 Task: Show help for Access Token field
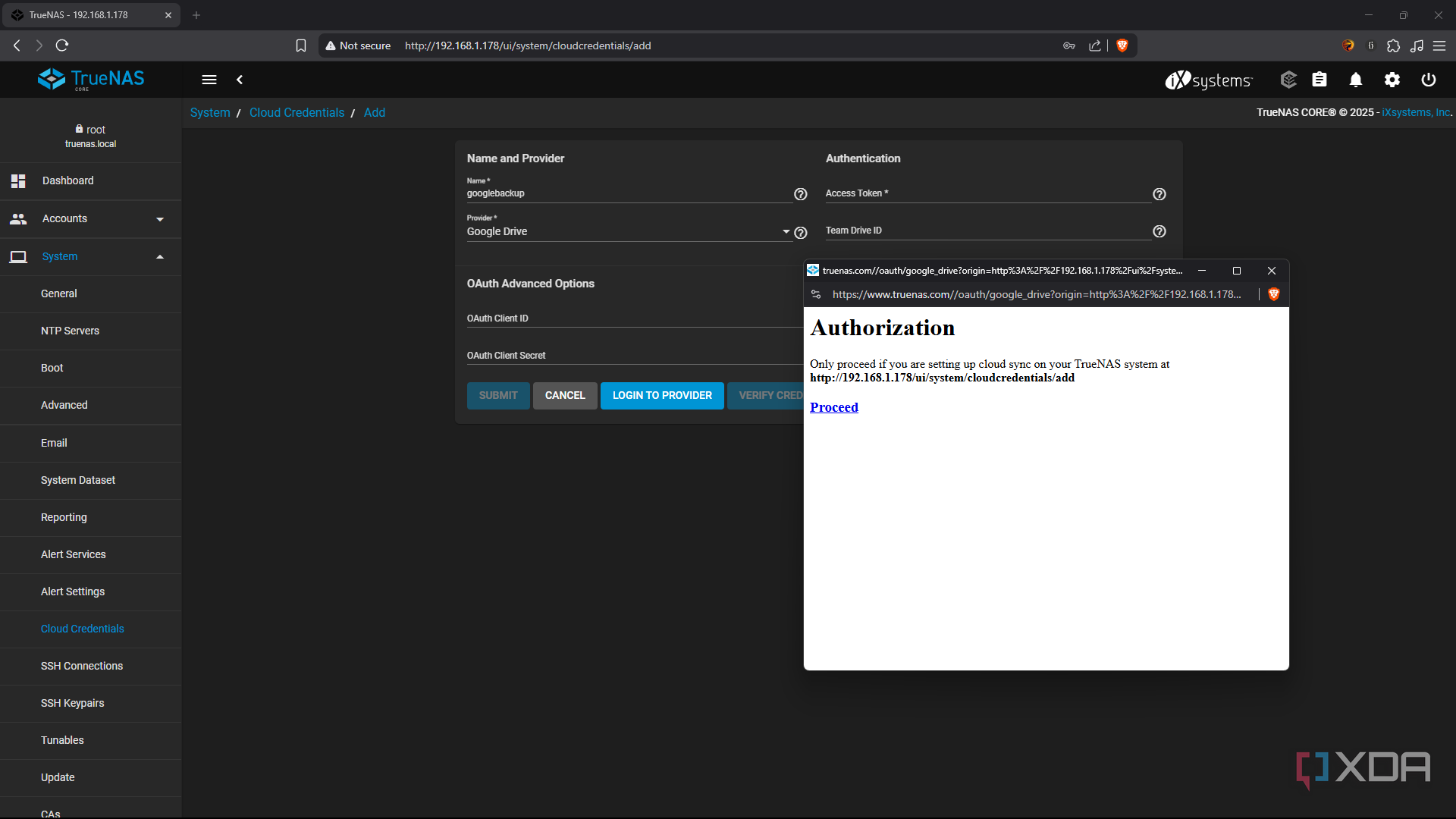point(1159,194)
